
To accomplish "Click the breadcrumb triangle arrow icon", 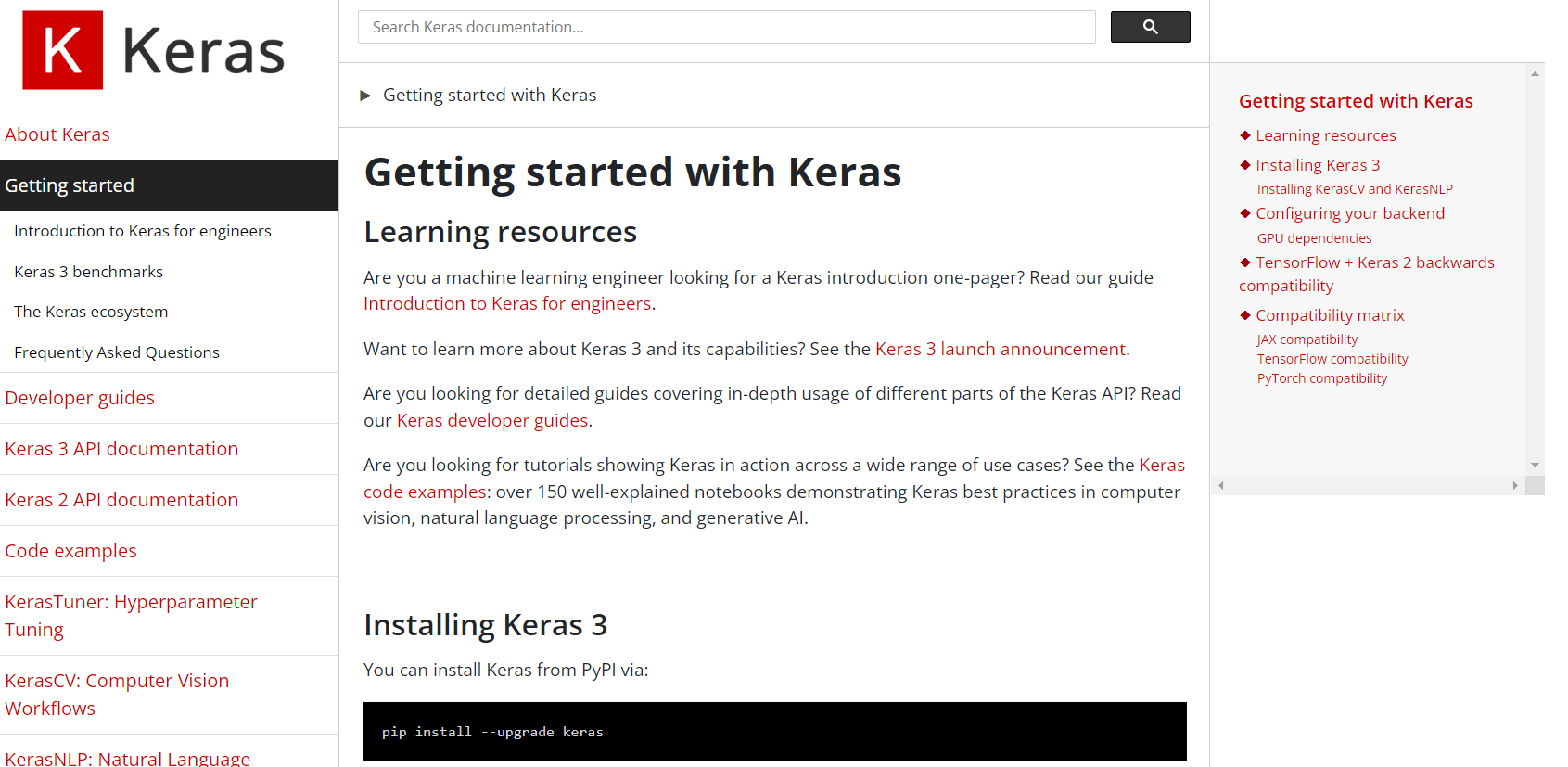I will pyautogui.click(x=365, y=96).
